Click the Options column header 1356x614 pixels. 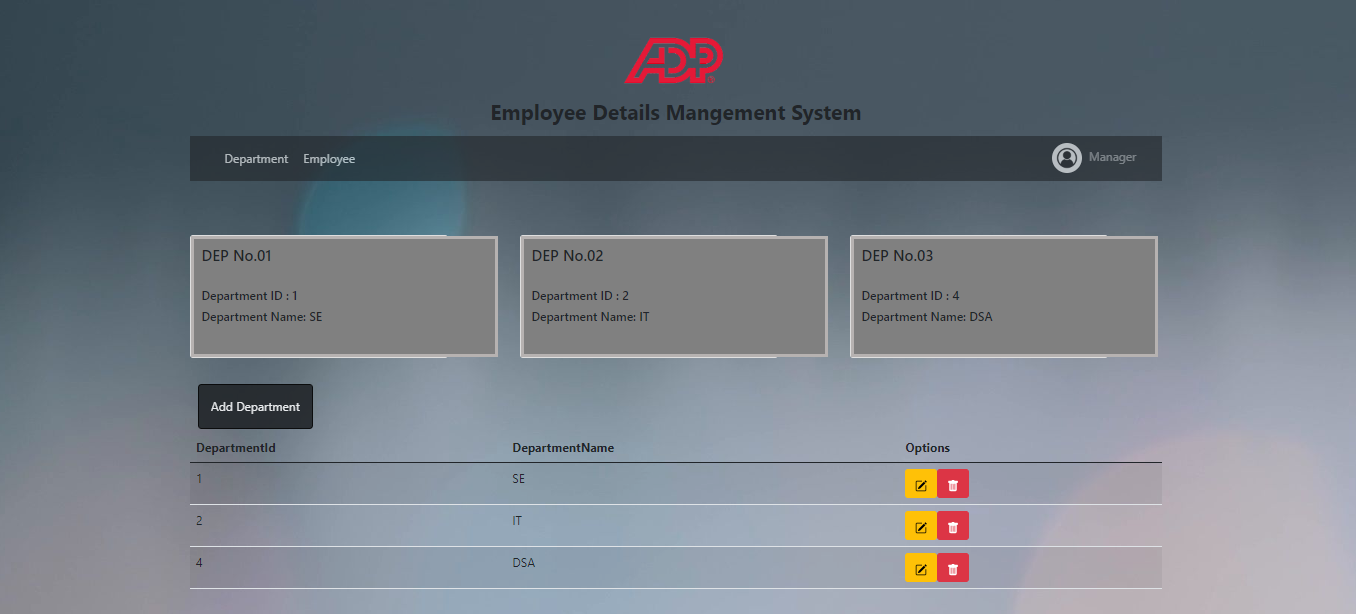927,447
